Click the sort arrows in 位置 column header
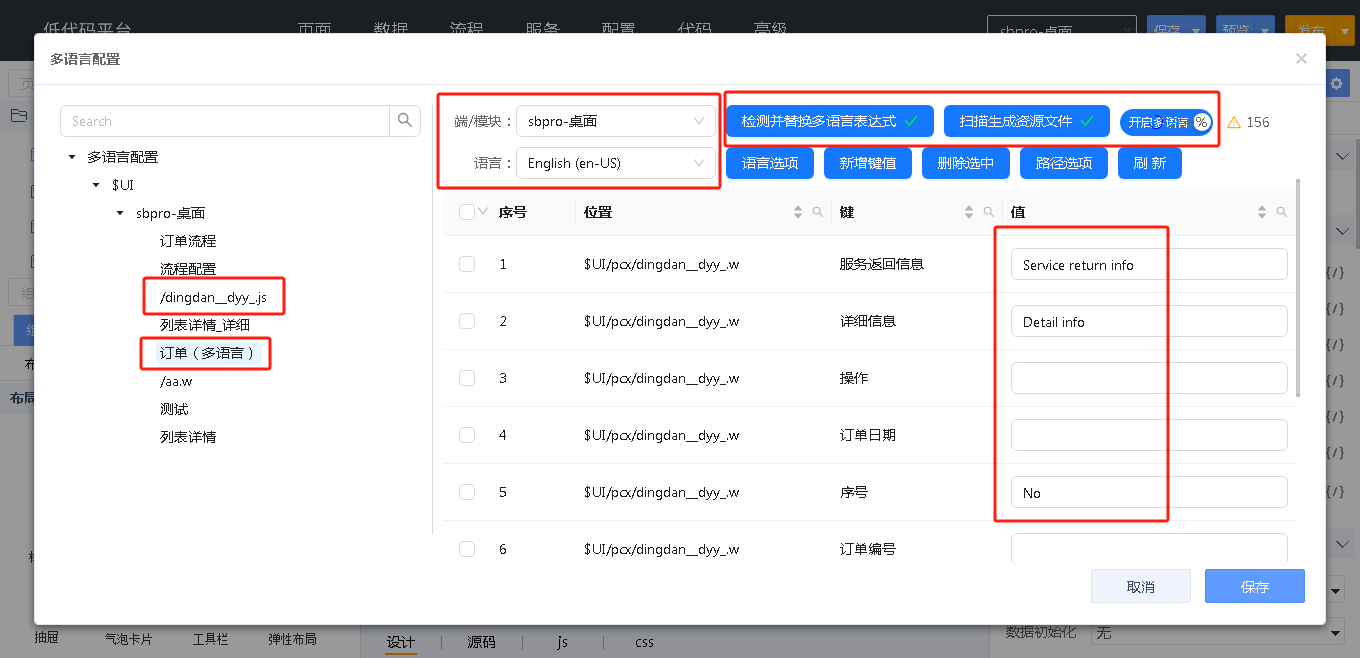The width and height of the screenshot is (1360, 658). (x=798, y=212)
